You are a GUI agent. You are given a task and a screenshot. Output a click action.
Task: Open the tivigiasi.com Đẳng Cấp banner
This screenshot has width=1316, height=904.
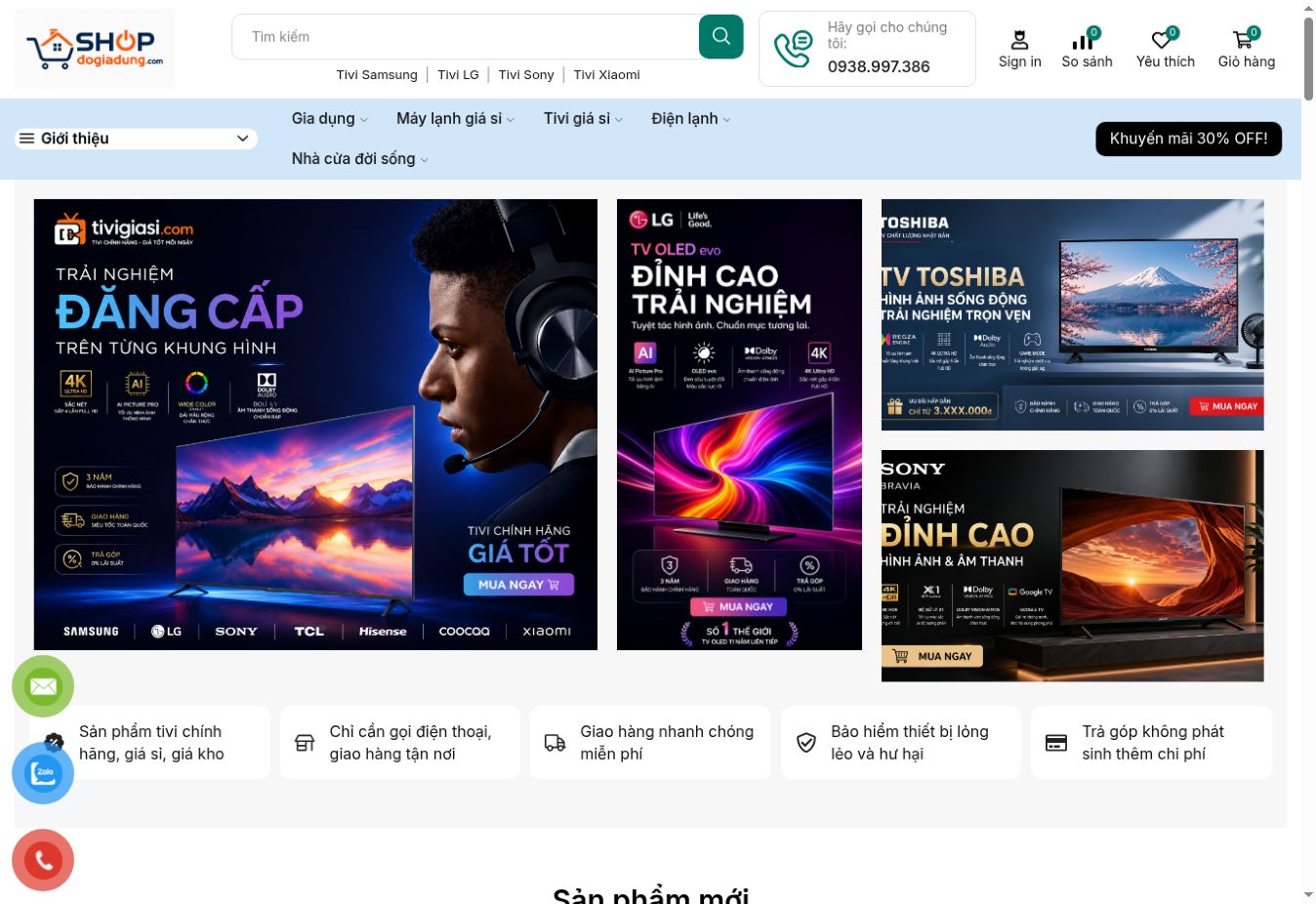[x=315, y=425]
